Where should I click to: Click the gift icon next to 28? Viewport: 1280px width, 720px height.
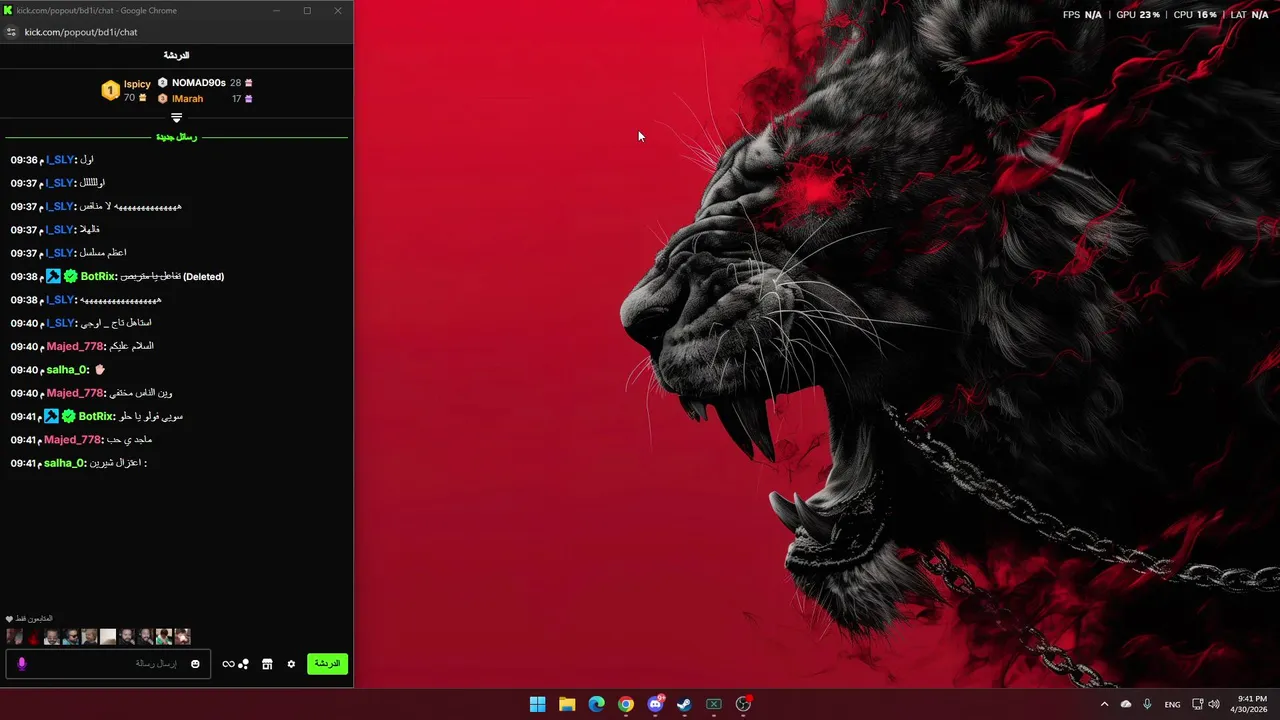click(x=249, y=83)
